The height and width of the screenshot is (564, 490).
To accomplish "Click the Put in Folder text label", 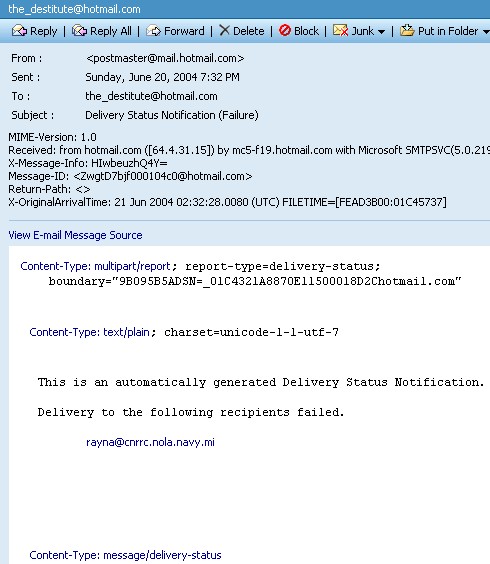I will coord(448,31).
